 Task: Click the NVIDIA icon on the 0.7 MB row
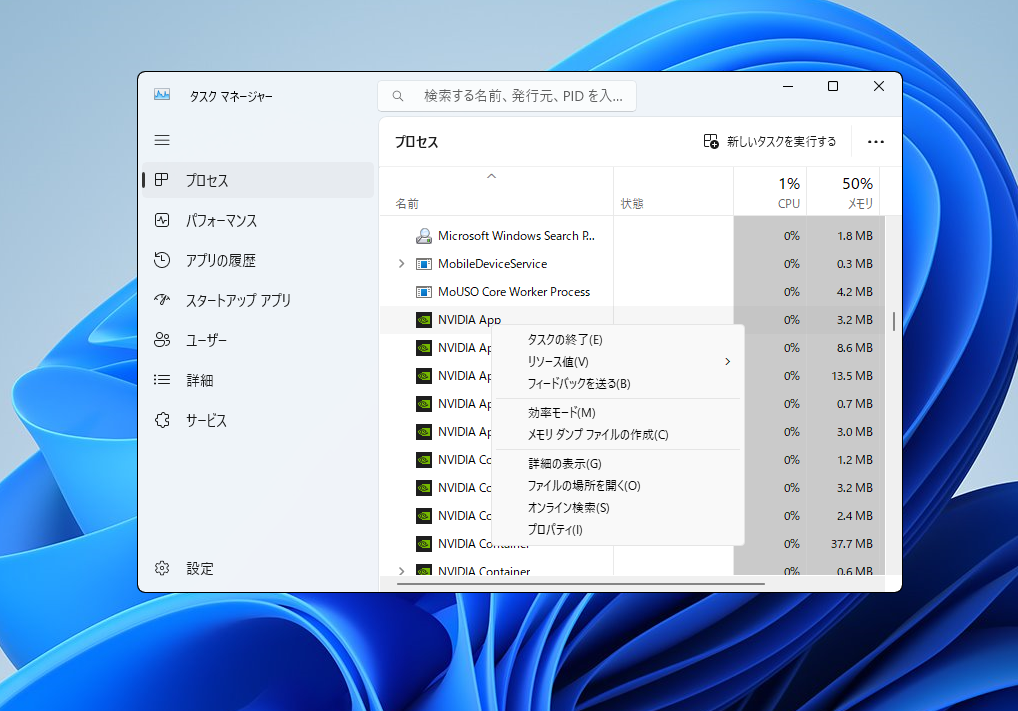424,403
